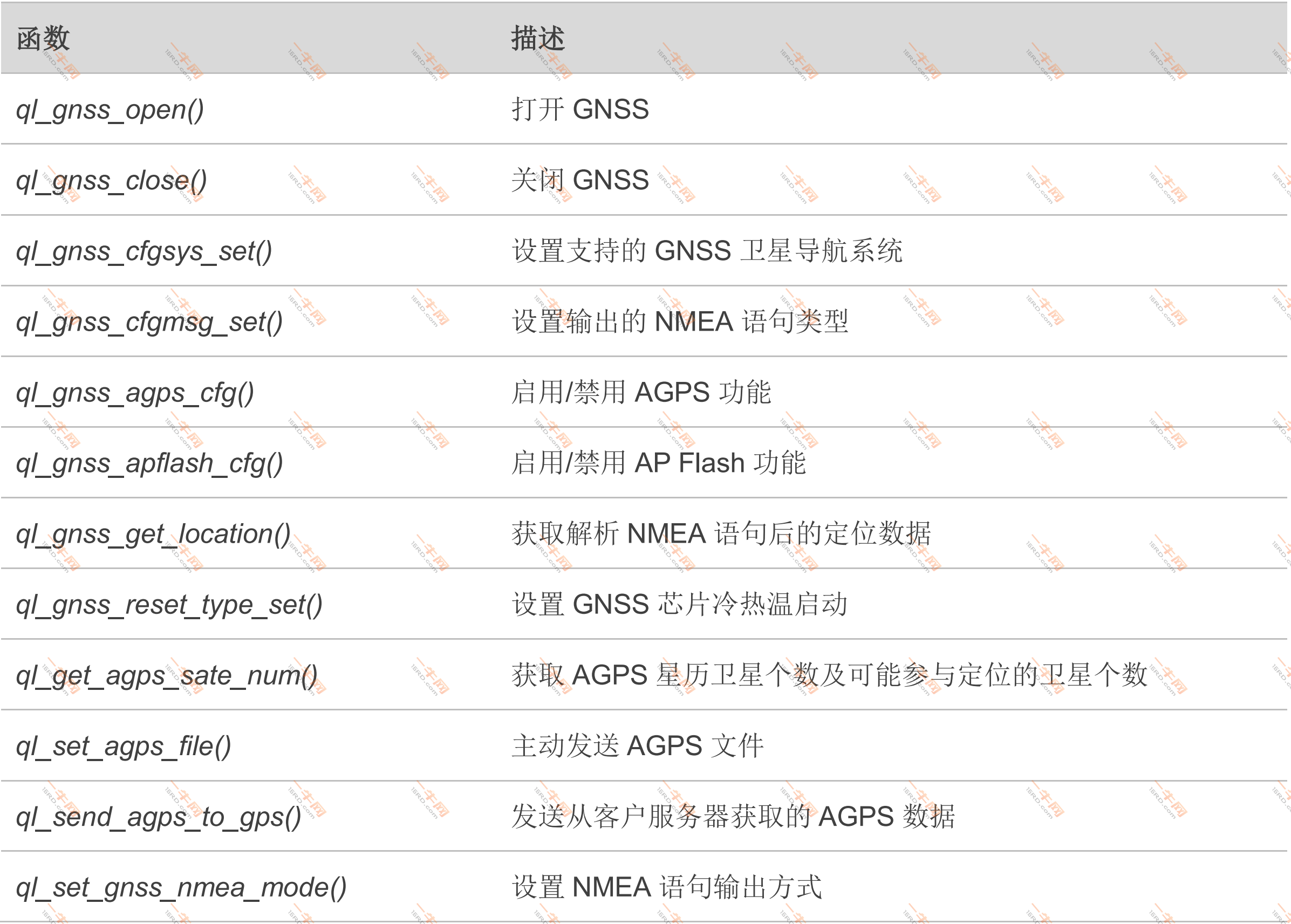
Task: Click the ql_gnss_get_location() function
Action: [154, 535]
